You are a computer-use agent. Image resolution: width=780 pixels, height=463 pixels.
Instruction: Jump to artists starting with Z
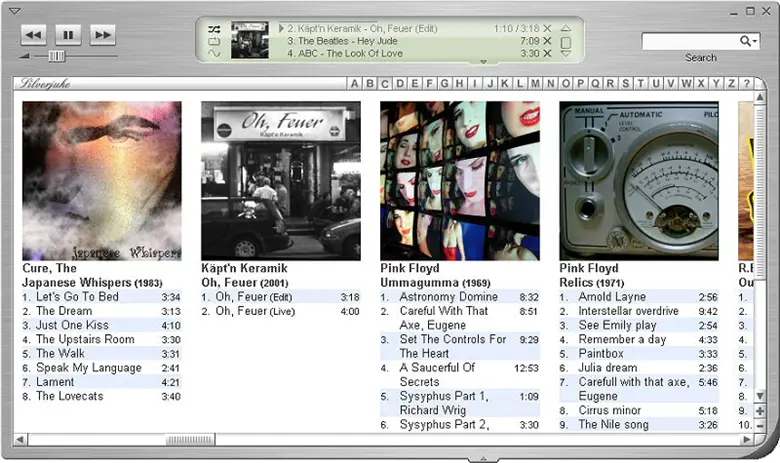(731, 83)
